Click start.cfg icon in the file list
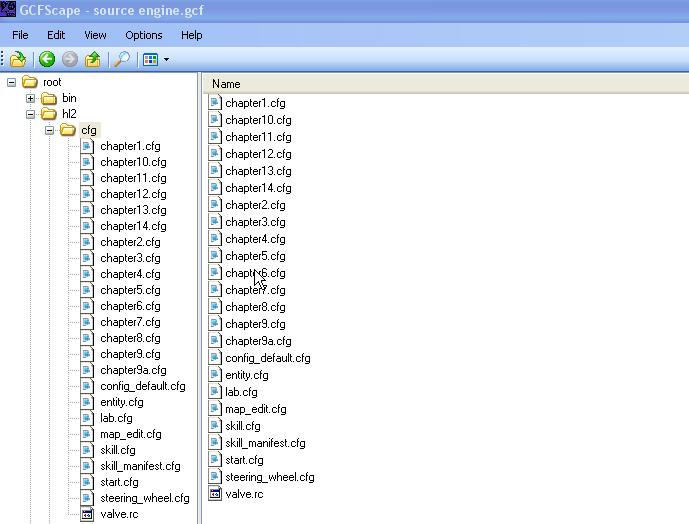 coord(214,460)
